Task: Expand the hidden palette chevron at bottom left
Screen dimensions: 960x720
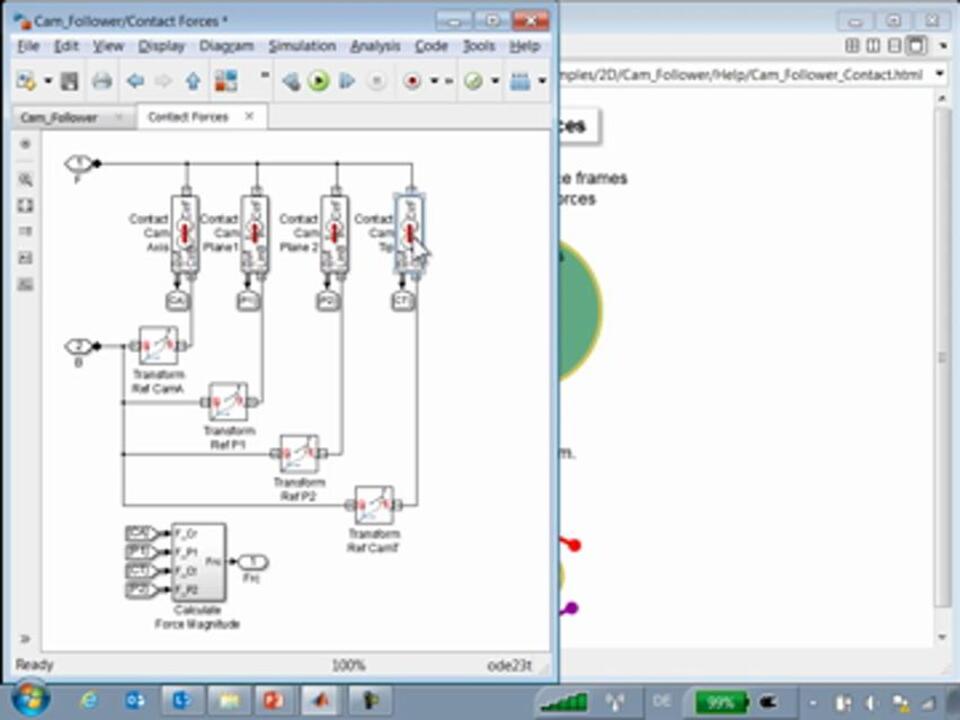Action: 25,638
